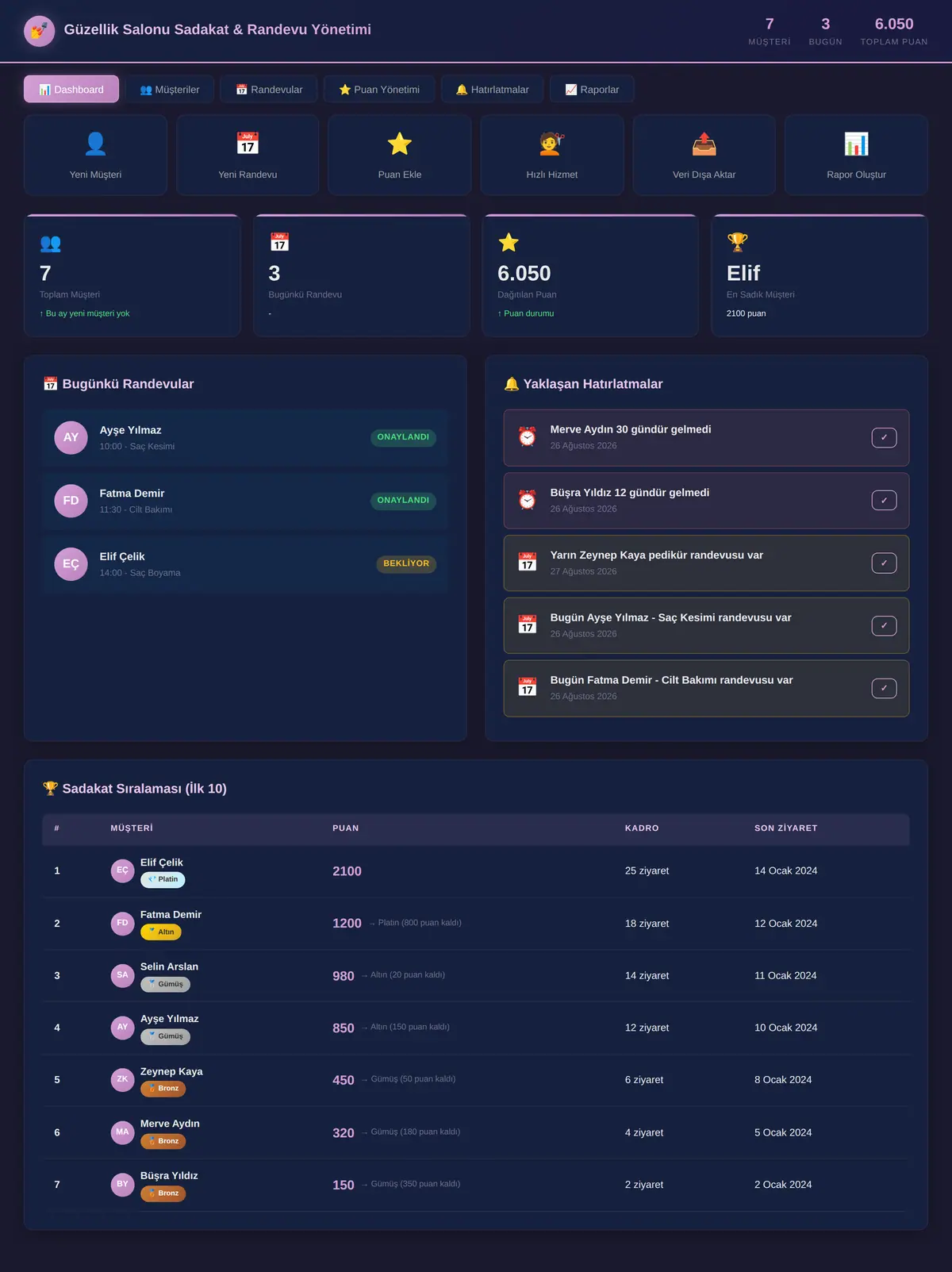The image size is (952, 1272).
Task: Open the Puan Yönetimi tab
Action: 379,89
